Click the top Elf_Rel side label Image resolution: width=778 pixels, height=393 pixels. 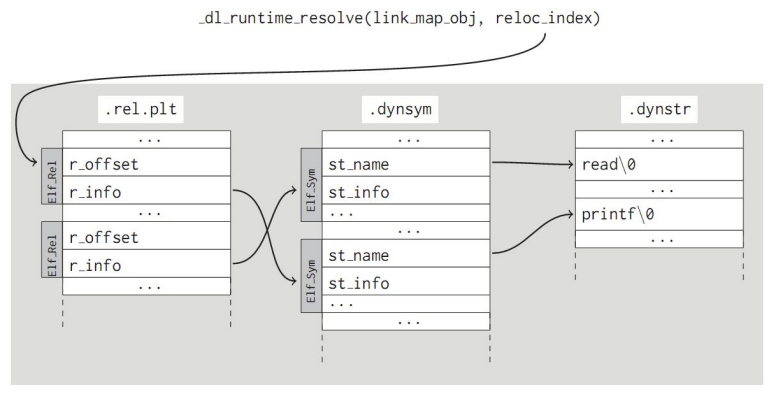click(x=52, y=176)
